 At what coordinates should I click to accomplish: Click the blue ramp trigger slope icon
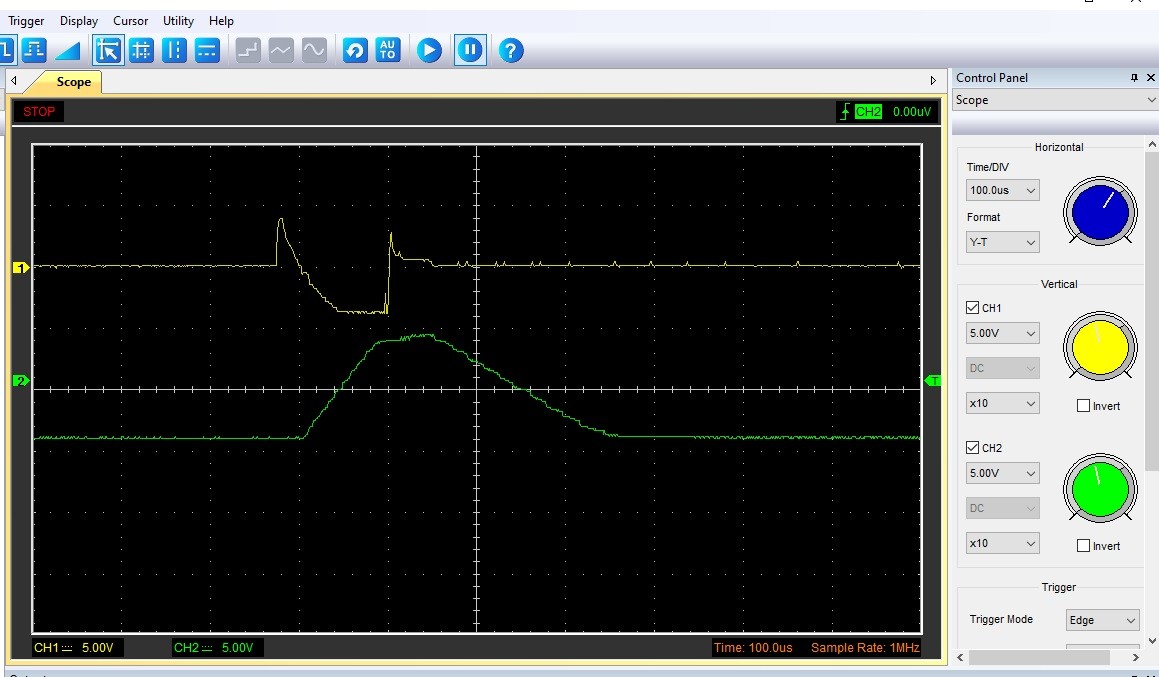click(67, 50)
